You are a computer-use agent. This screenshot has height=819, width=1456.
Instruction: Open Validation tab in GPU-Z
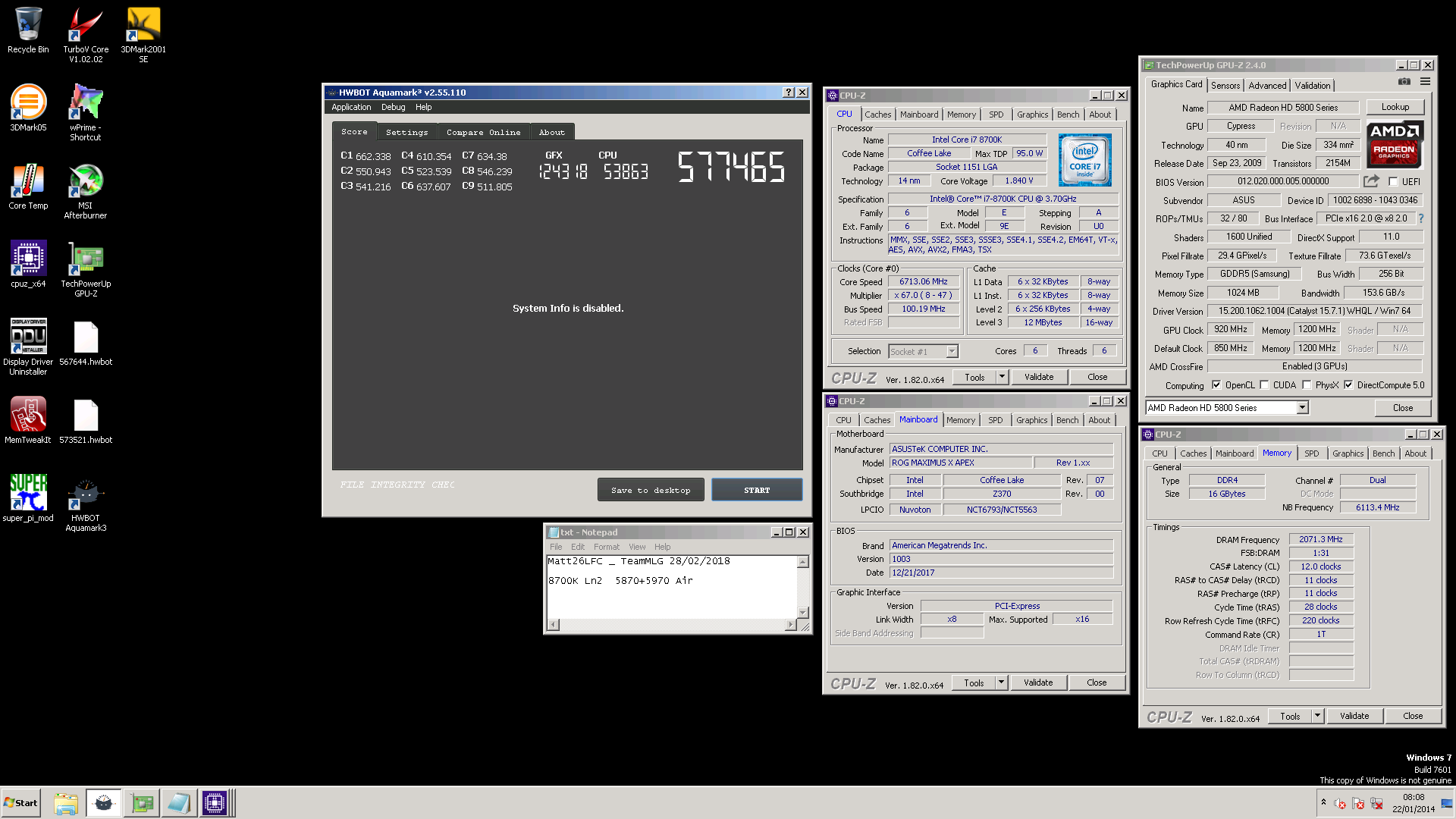point(1312,86)
